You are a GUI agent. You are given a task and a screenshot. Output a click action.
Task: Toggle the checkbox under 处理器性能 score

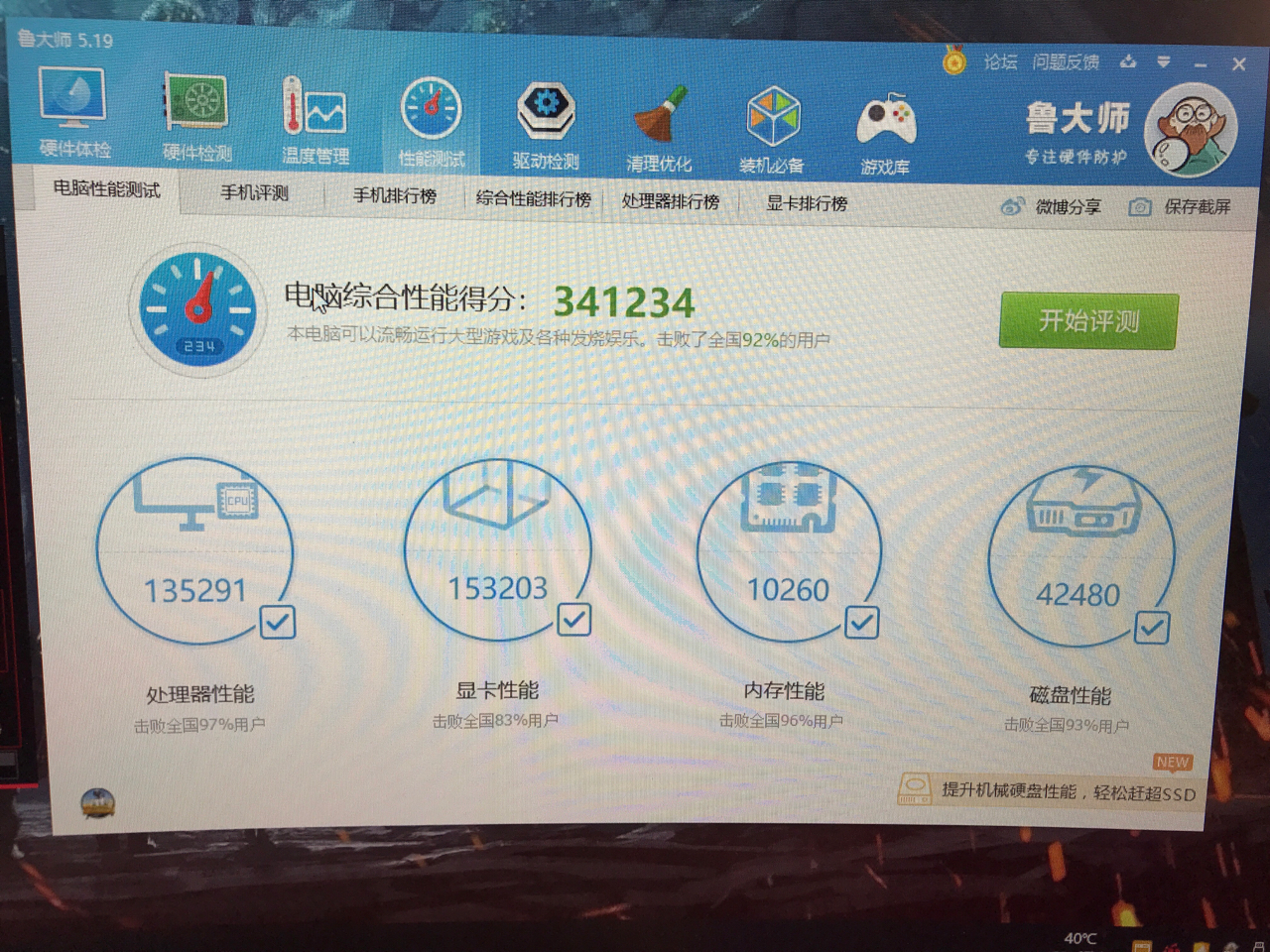pyautogui.click(x=277, y=623)
